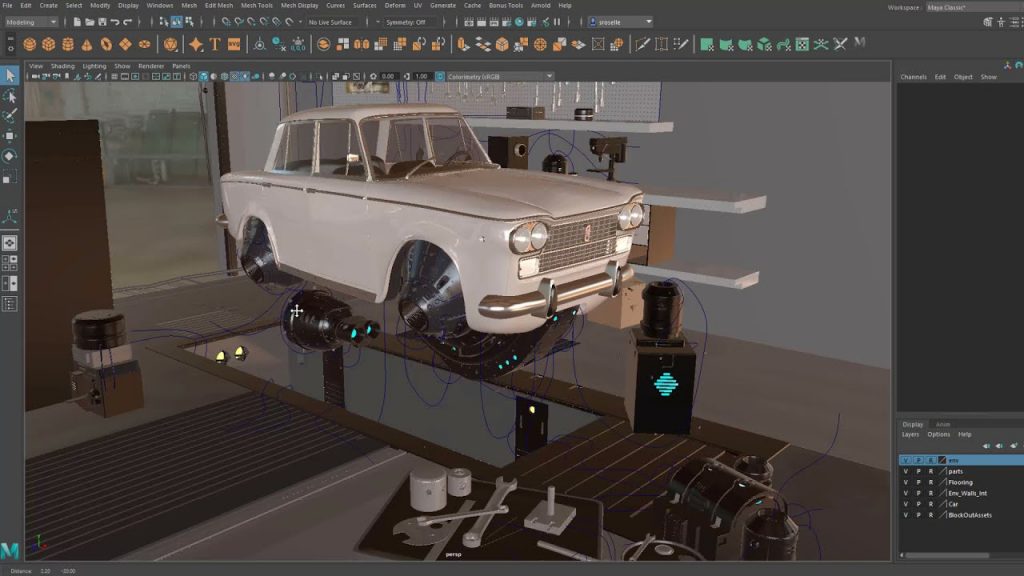This screenshot has height=576, width=1024.
Task: Click the color swatch of env layer
Action: tap(941, 460)
